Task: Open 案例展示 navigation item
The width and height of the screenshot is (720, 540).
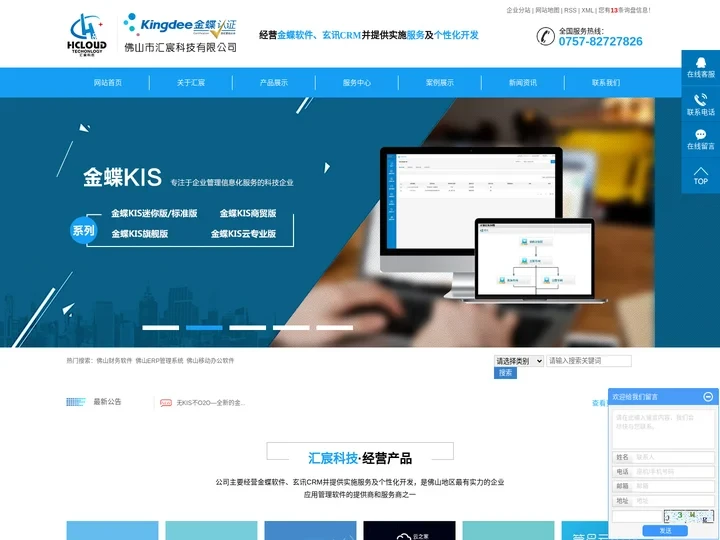Action: [439, 83]
